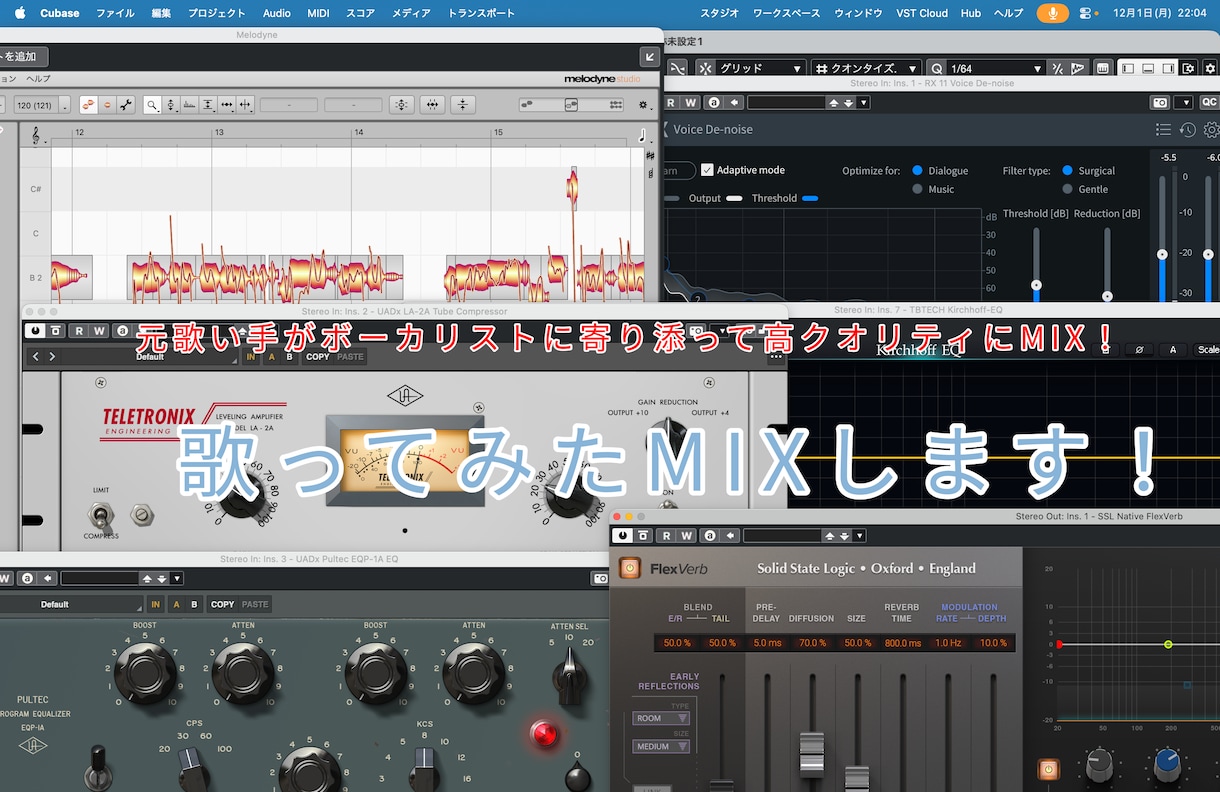Select the Music optimize option in Voice De-noise
Viewport: 1220px width, 792px height.
click(x=916, y=189)
